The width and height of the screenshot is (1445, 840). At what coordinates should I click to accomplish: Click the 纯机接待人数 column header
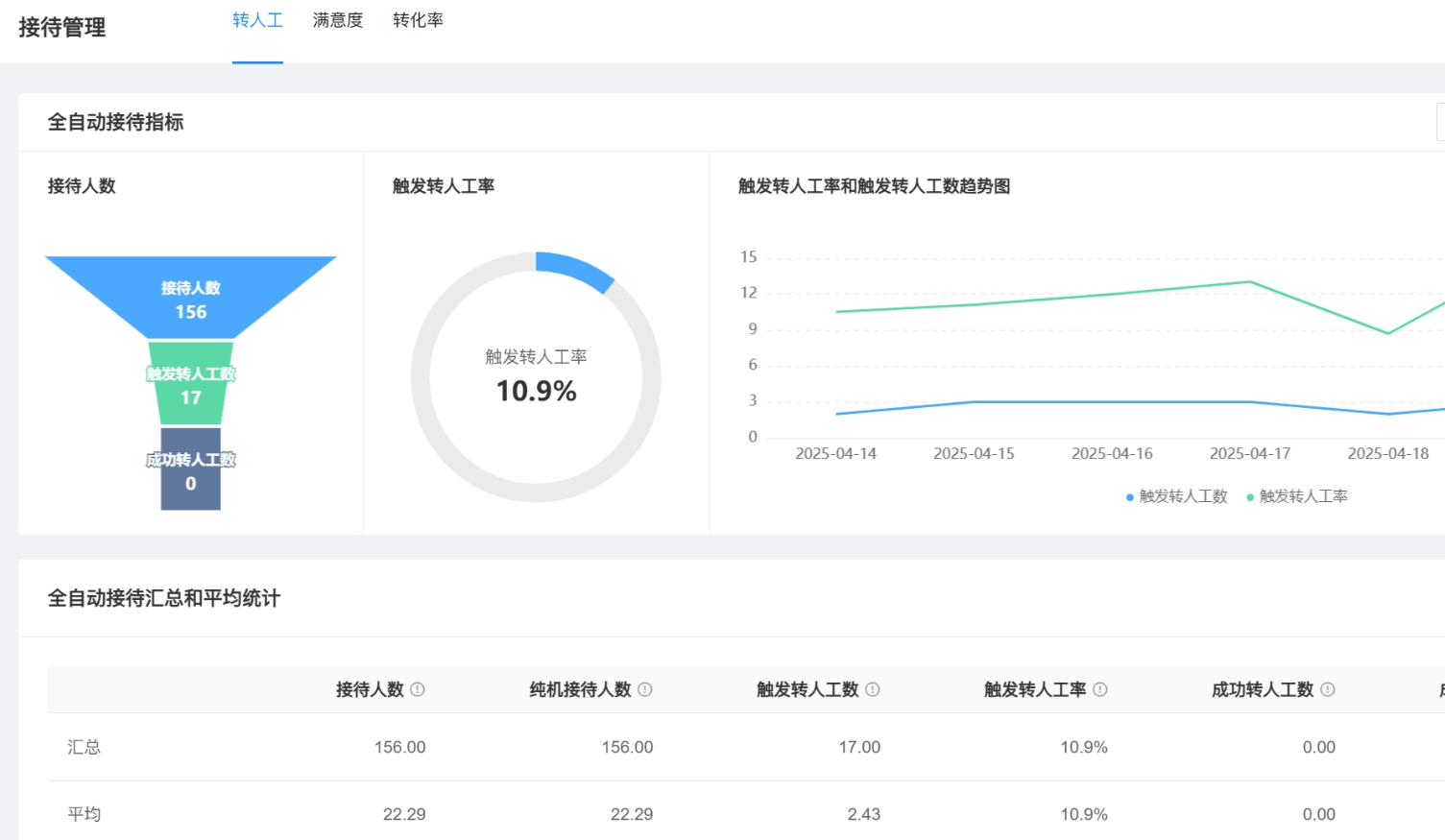(581, 689)
